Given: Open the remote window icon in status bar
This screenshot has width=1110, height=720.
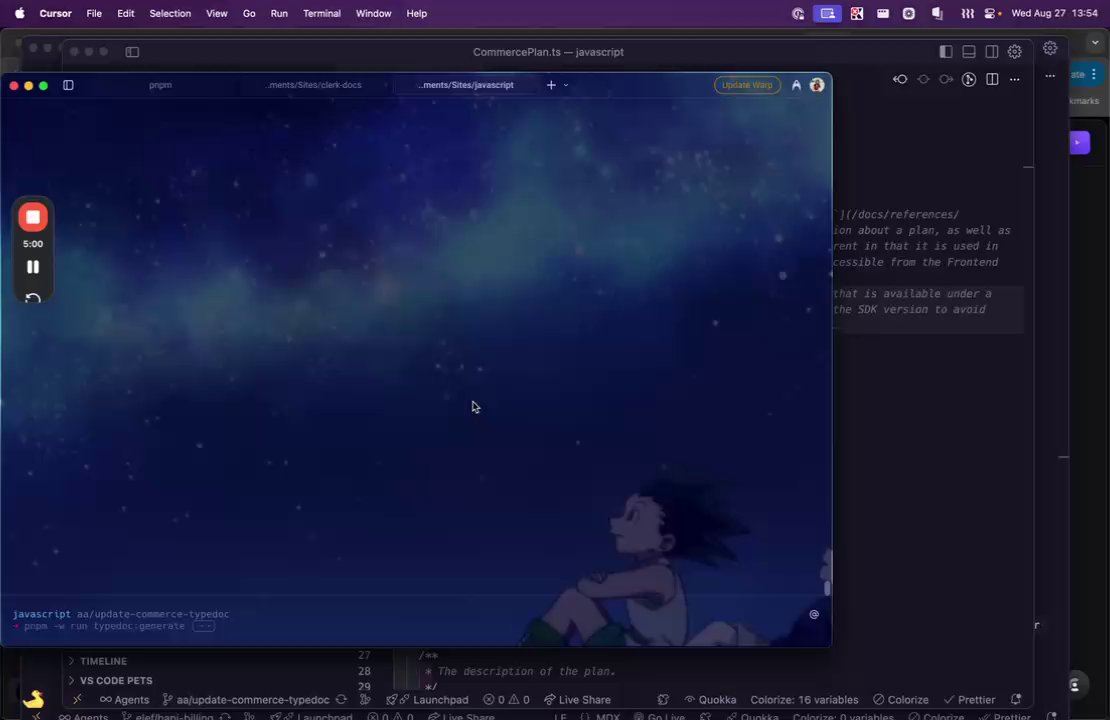Looking at the screenshot, I should pos(77,699).
